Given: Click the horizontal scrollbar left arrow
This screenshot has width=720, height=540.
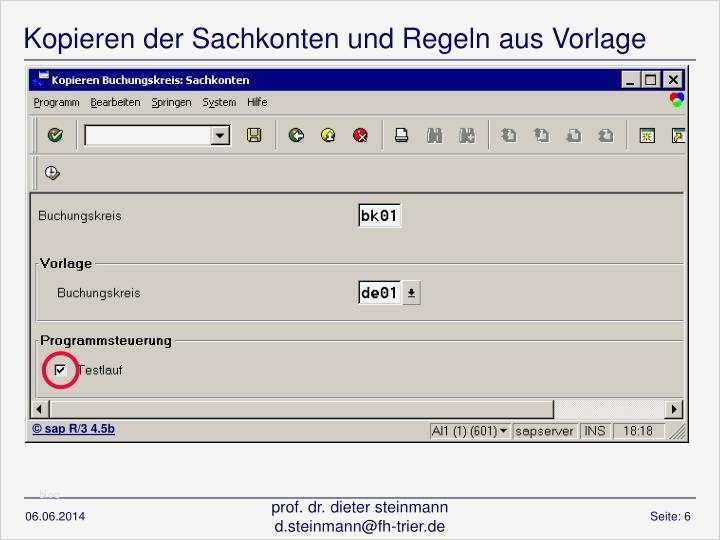Looking at the screenshot, I should (39, 408).
